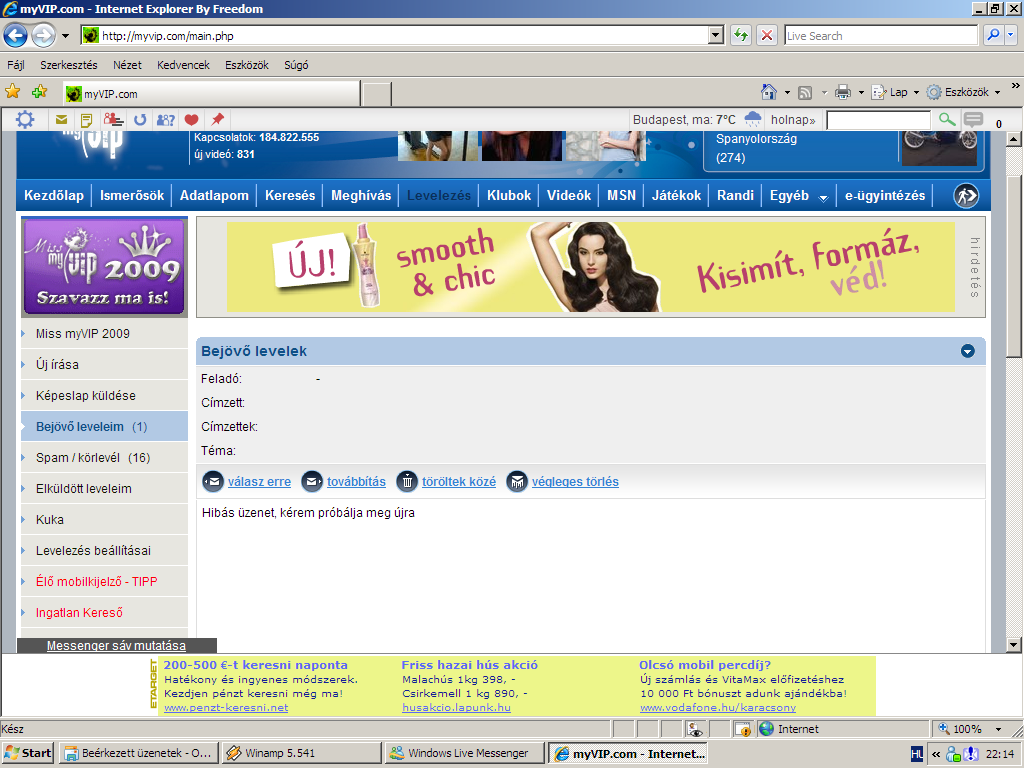Click the red heart toolbar icon
The image size is (1024, 768).
coord(191,120)
